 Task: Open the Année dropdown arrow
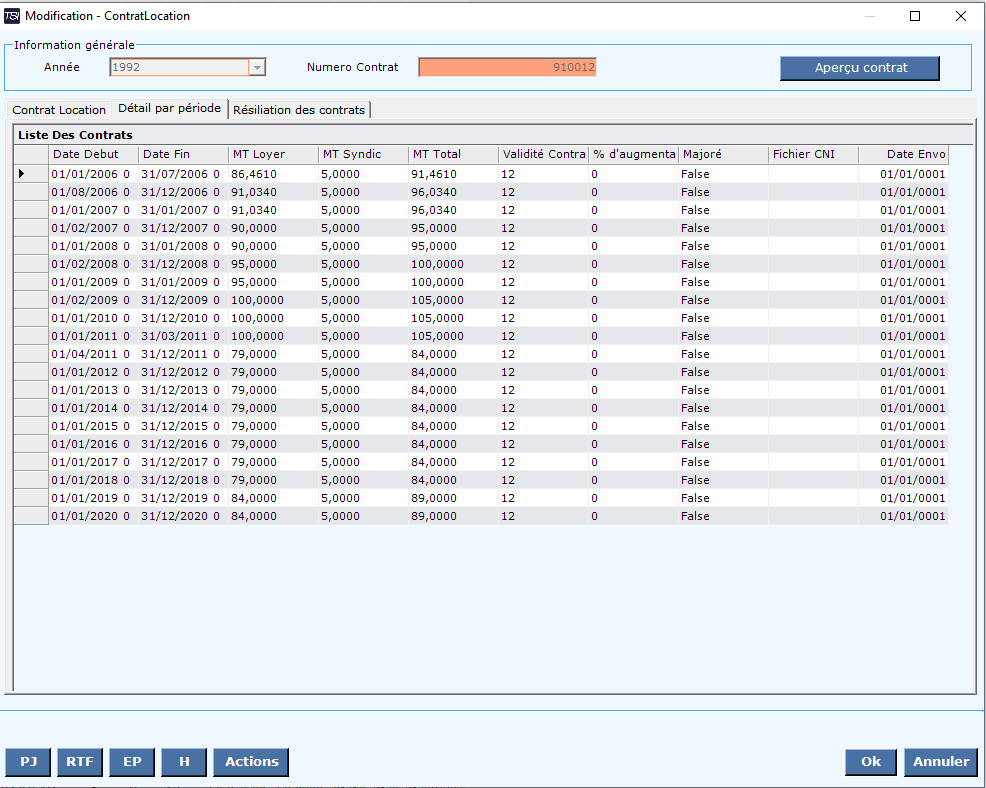[257, 67]
